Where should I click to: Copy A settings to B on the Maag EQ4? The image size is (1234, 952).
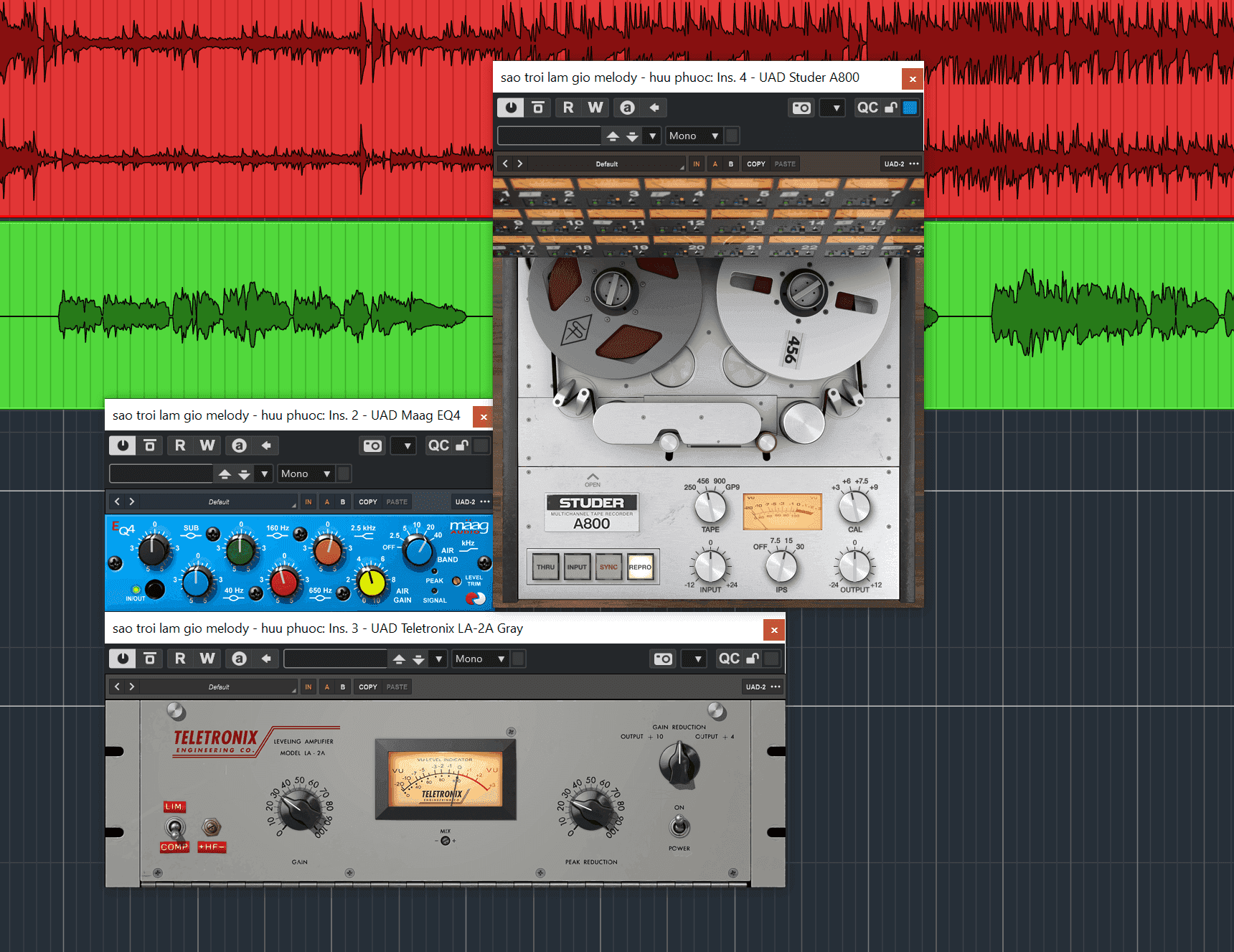pos(367,501)
